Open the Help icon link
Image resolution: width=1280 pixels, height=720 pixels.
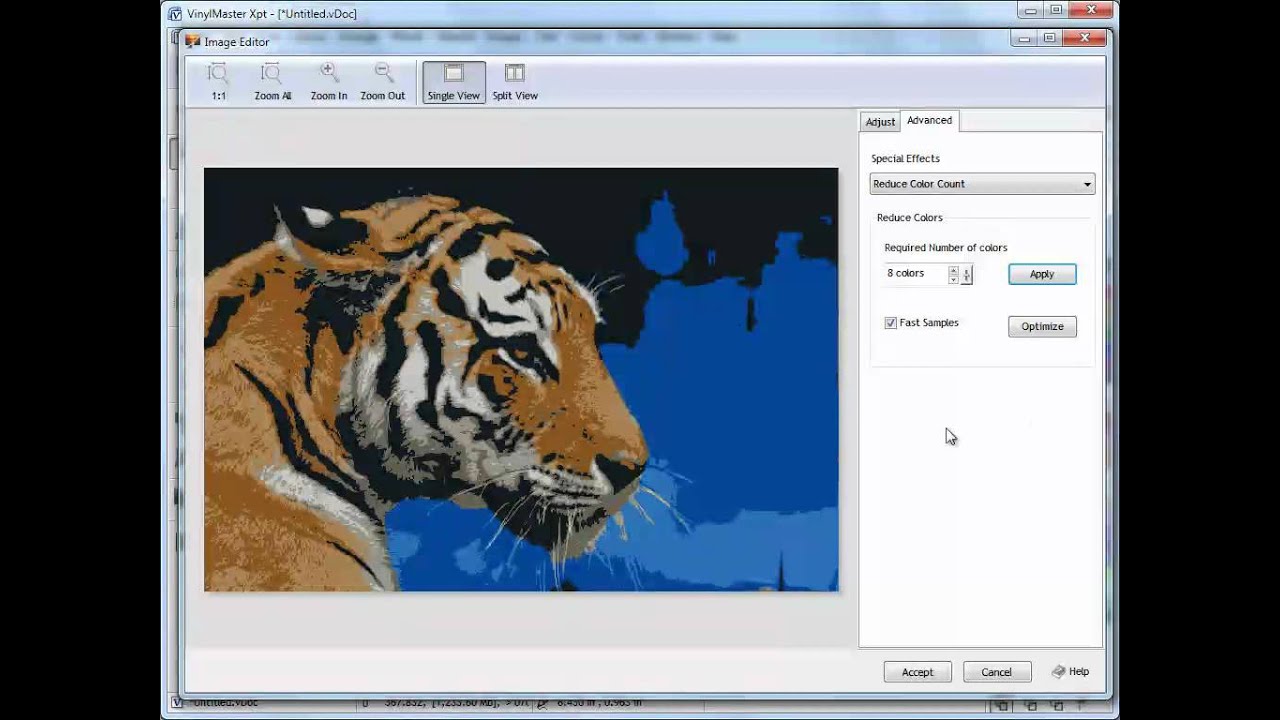(1070, 672)
